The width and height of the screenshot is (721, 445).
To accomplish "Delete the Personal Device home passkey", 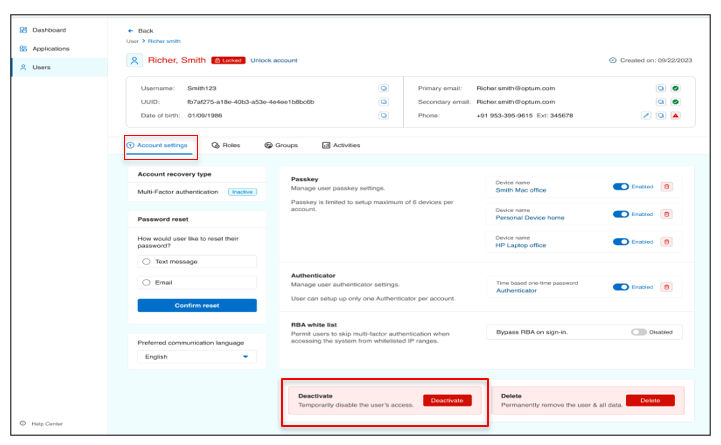I will click(x=667, y=214).
